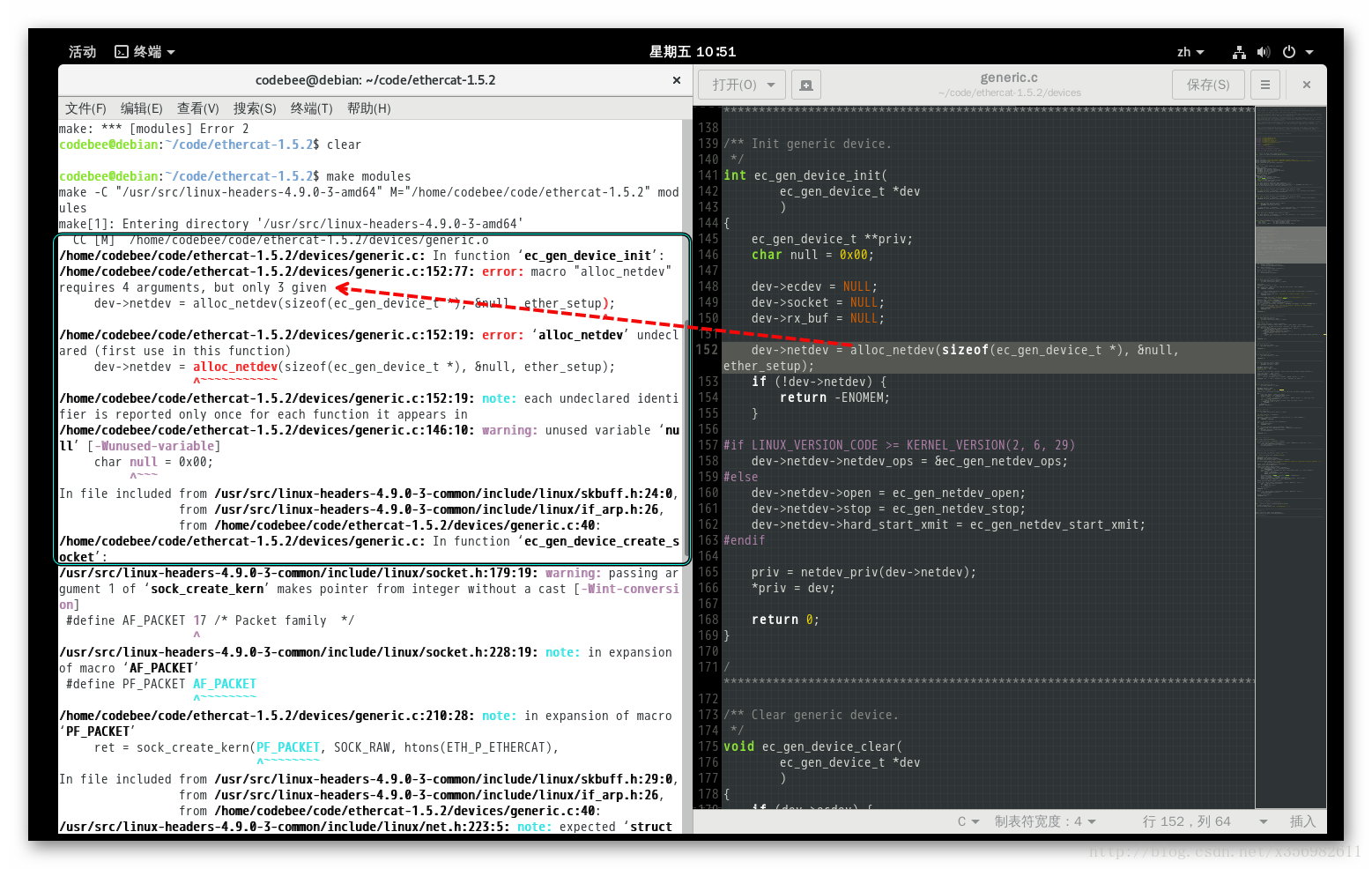Click the gedit overview minimap
The width and height of the screenshot is (1372, 869).
coord(1290,457)
